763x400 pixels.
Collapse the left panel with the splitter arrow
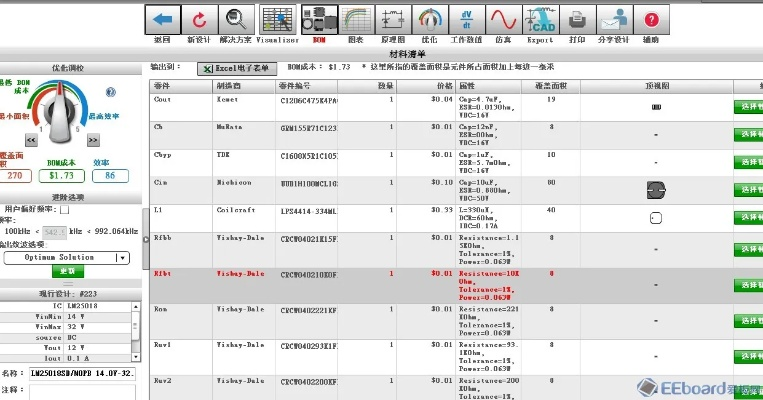coord(145,239)
